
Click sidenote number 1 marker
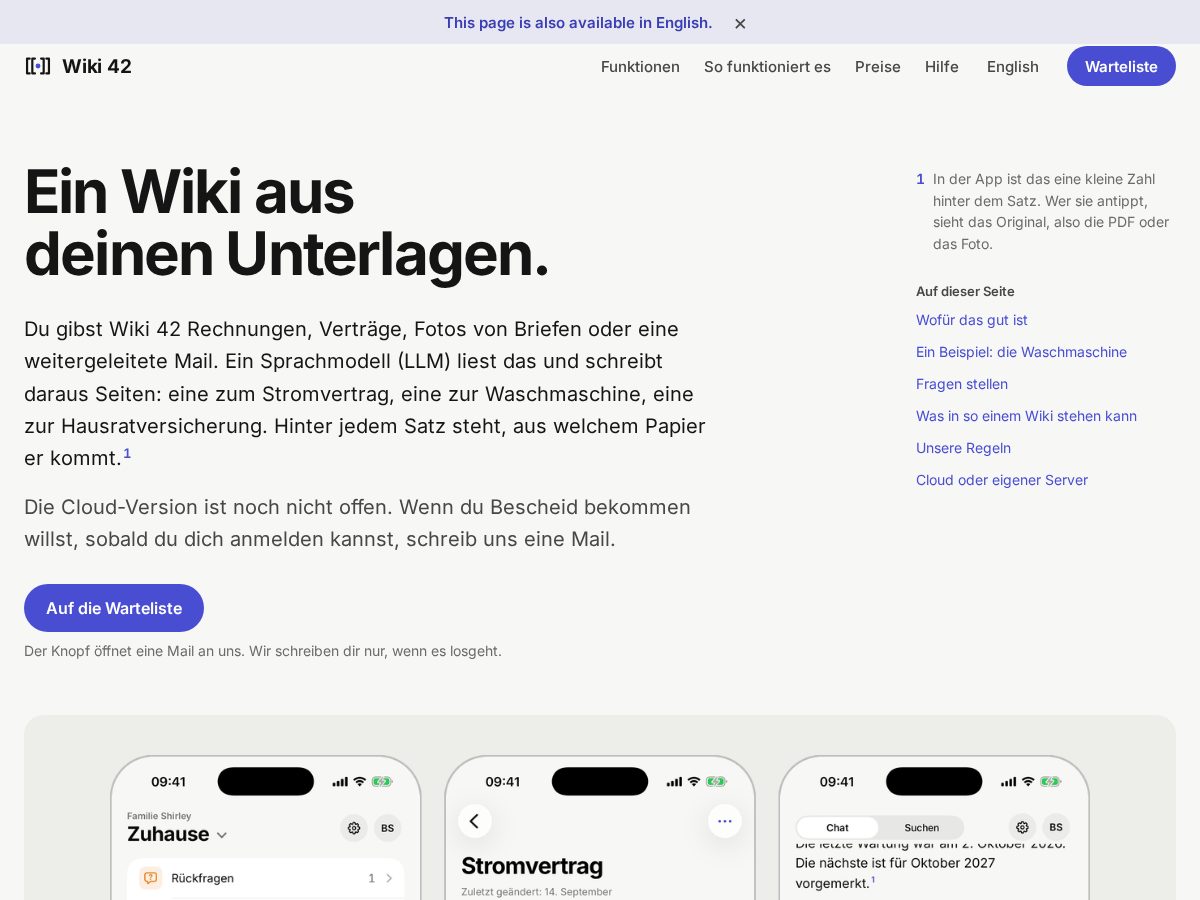920,179
